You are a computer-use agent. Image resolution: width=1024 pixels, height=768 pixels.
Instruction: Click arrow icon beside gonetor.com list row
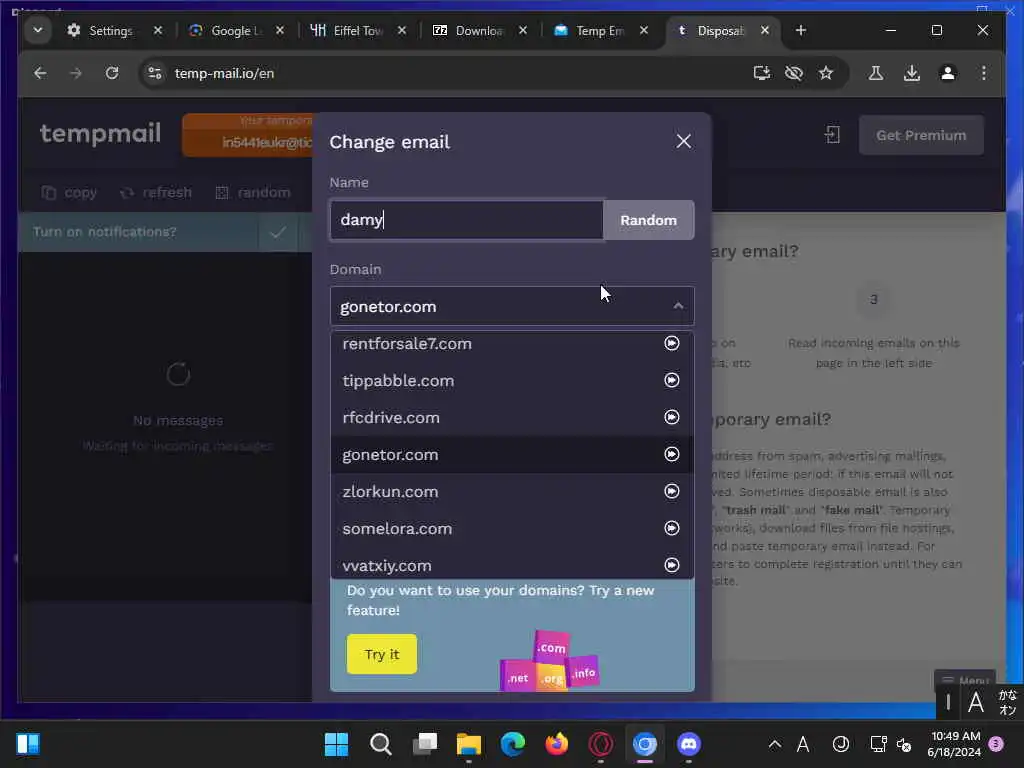[x=671, y=455]
